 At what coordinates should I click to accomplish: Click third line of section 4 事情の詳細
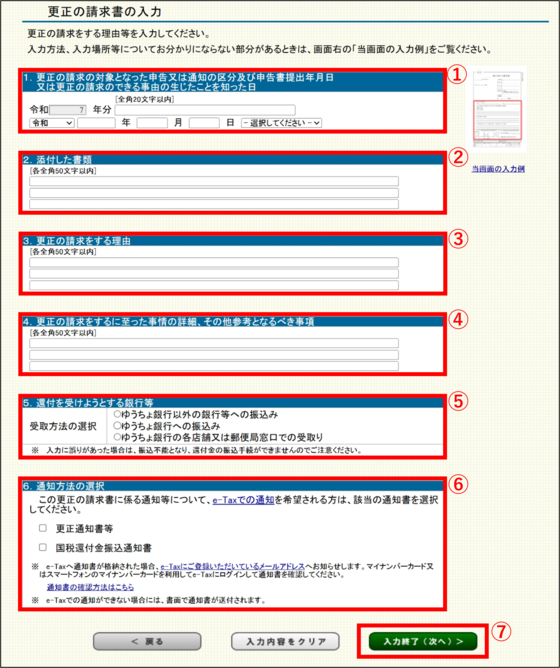point(214,366)
